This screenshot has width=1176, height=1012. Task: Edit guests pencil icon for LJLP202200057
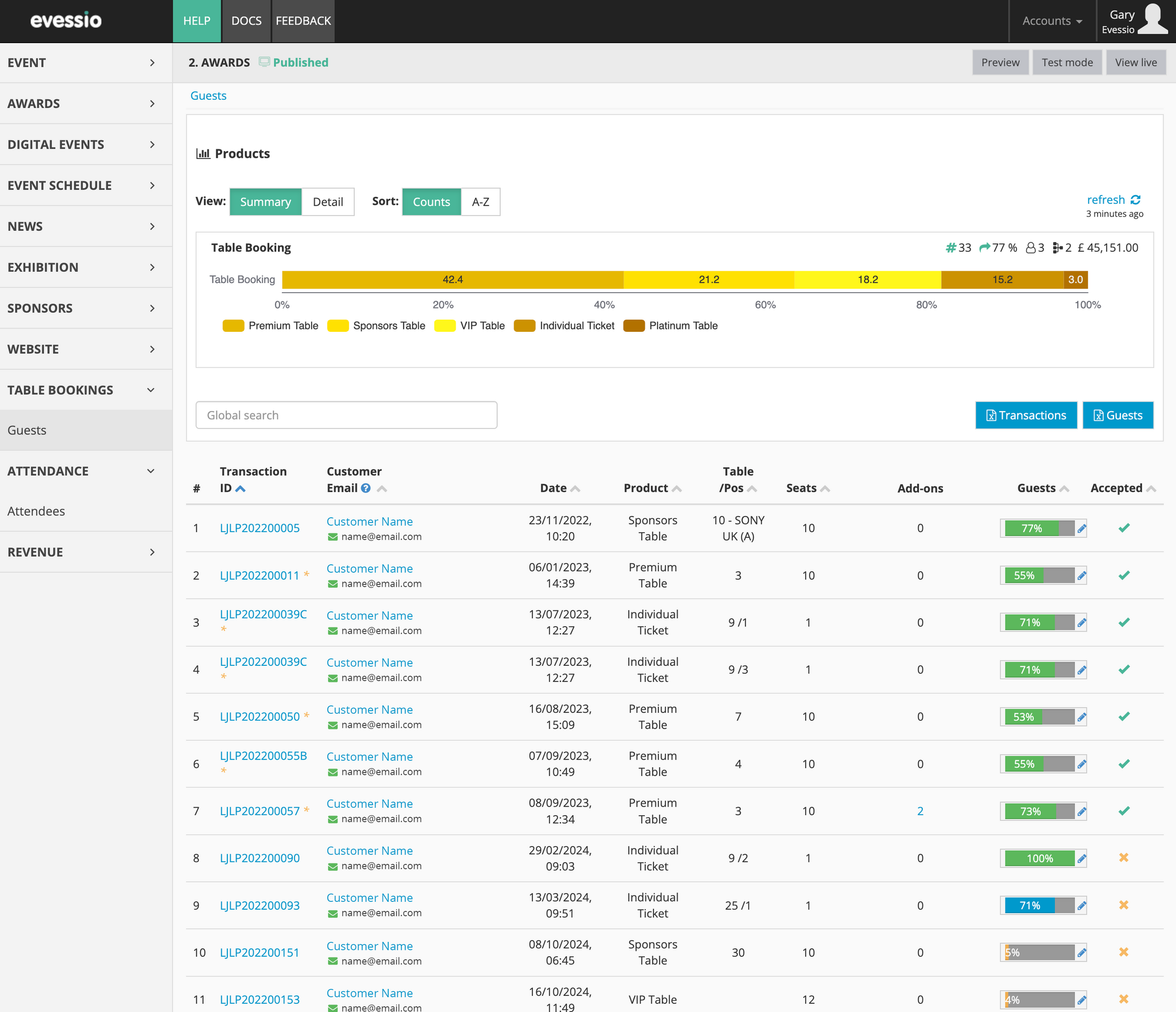[1081, 811]
